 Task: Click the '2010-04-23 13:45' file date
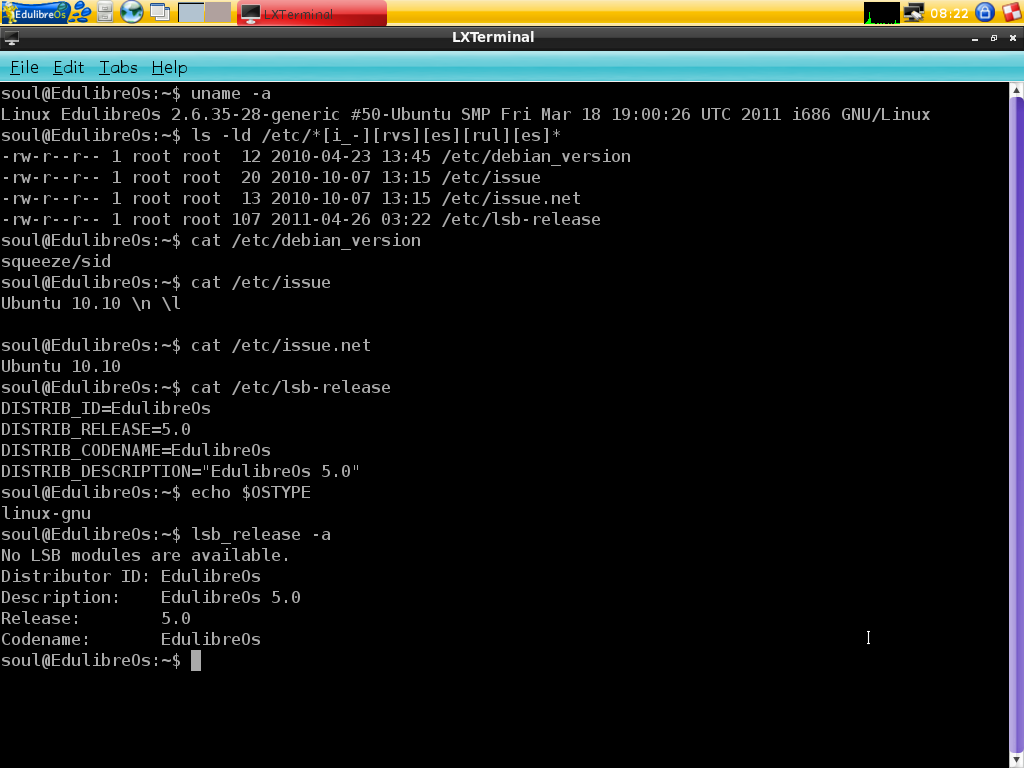351,156
